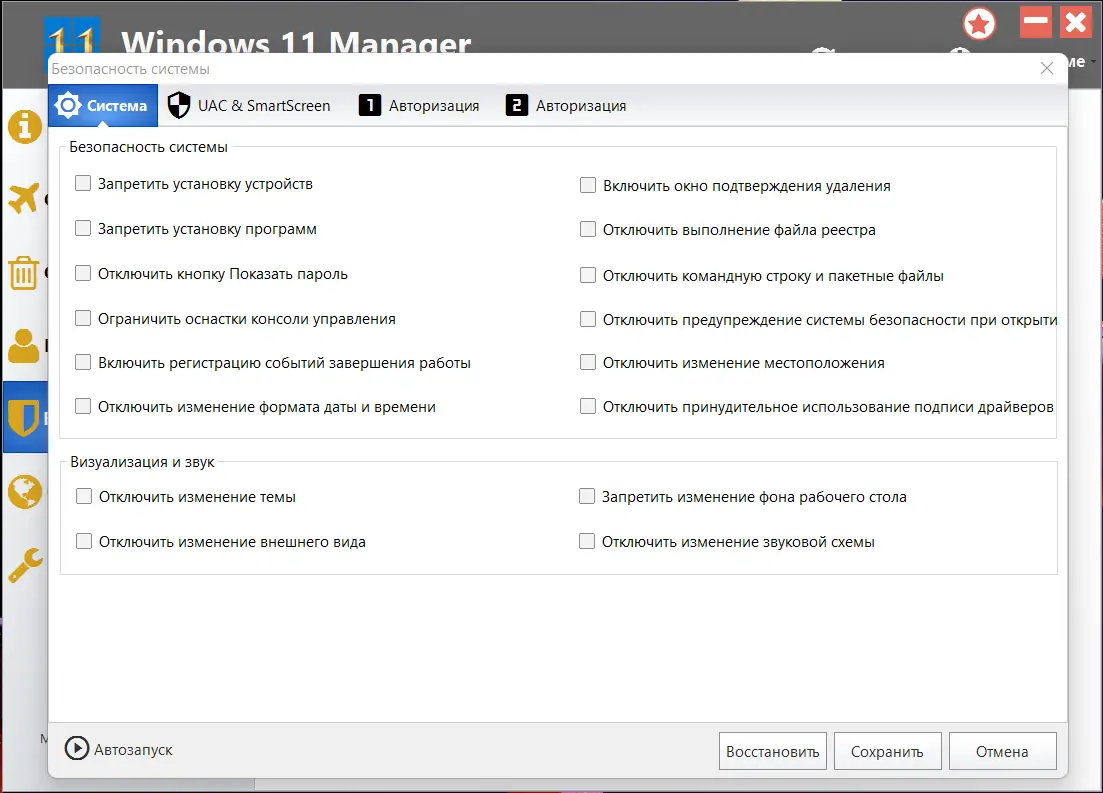The image size is (1103, 793).
Task: Open the Optimizer airplane sidebar icon
Action: [25, 198]
